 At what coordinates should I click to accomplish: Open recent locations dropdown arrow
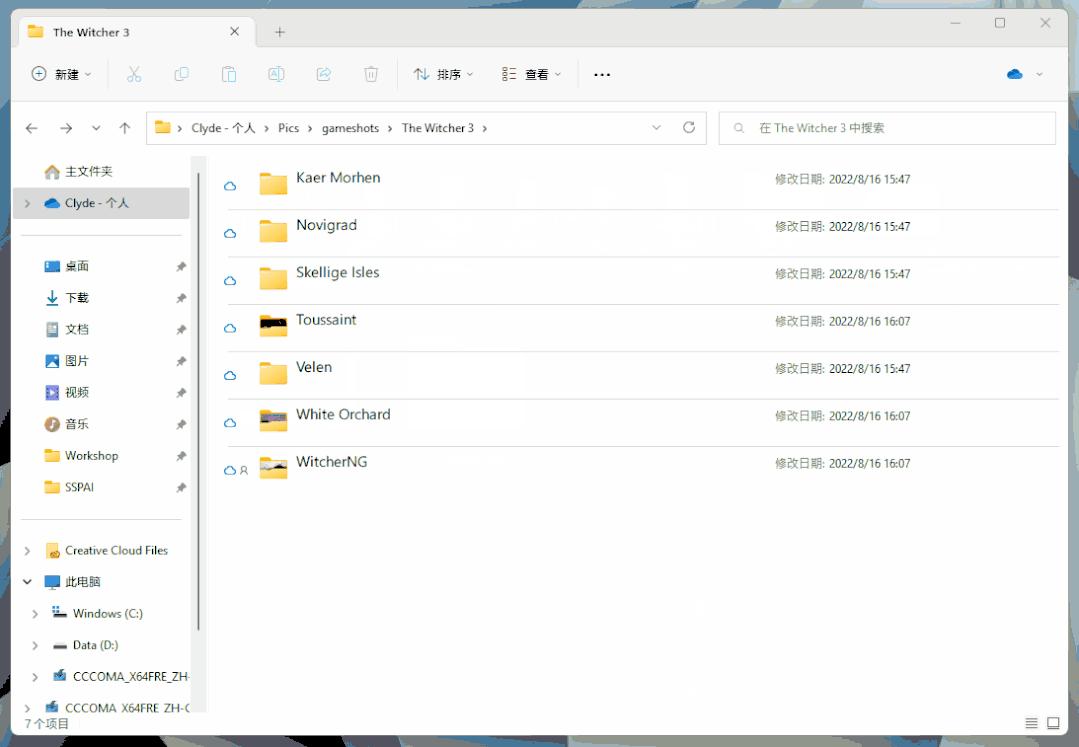(x=96, y=128)
